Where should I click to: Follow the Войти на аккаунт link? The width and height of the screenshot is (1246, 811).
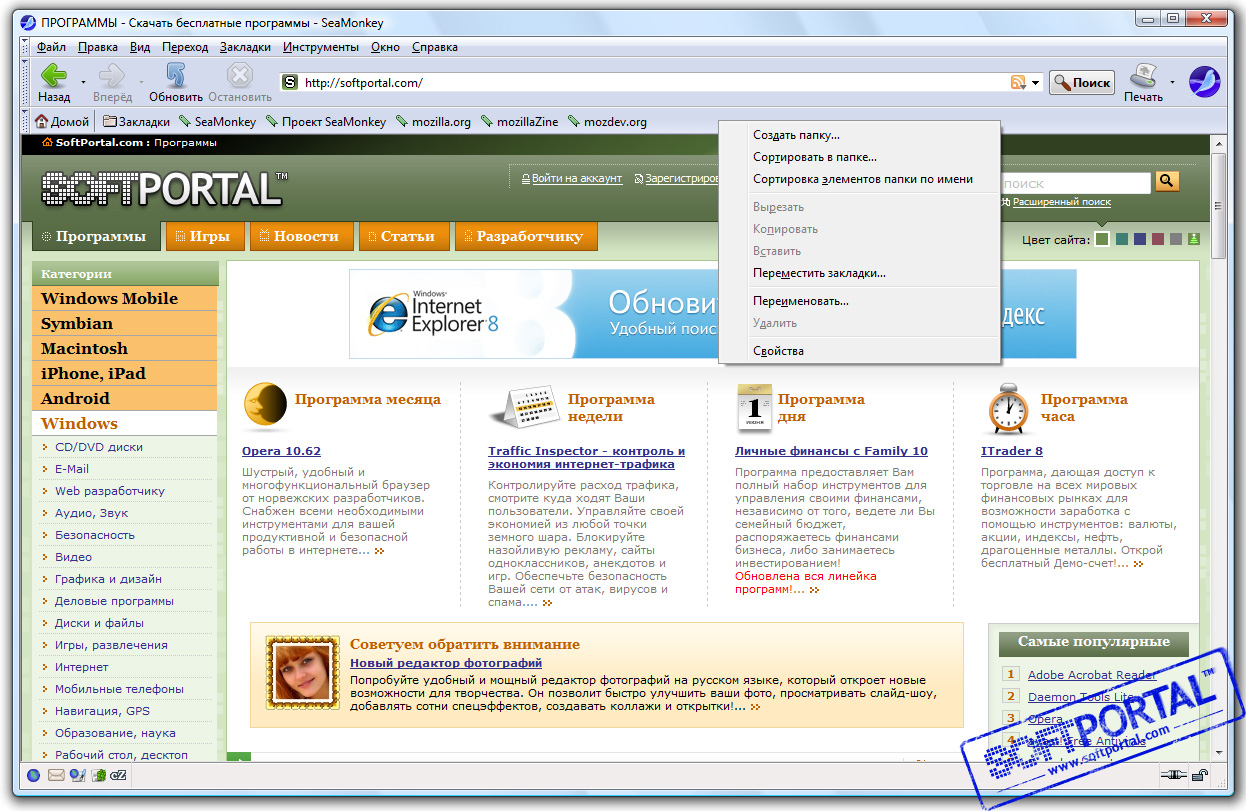pos(576,179)
